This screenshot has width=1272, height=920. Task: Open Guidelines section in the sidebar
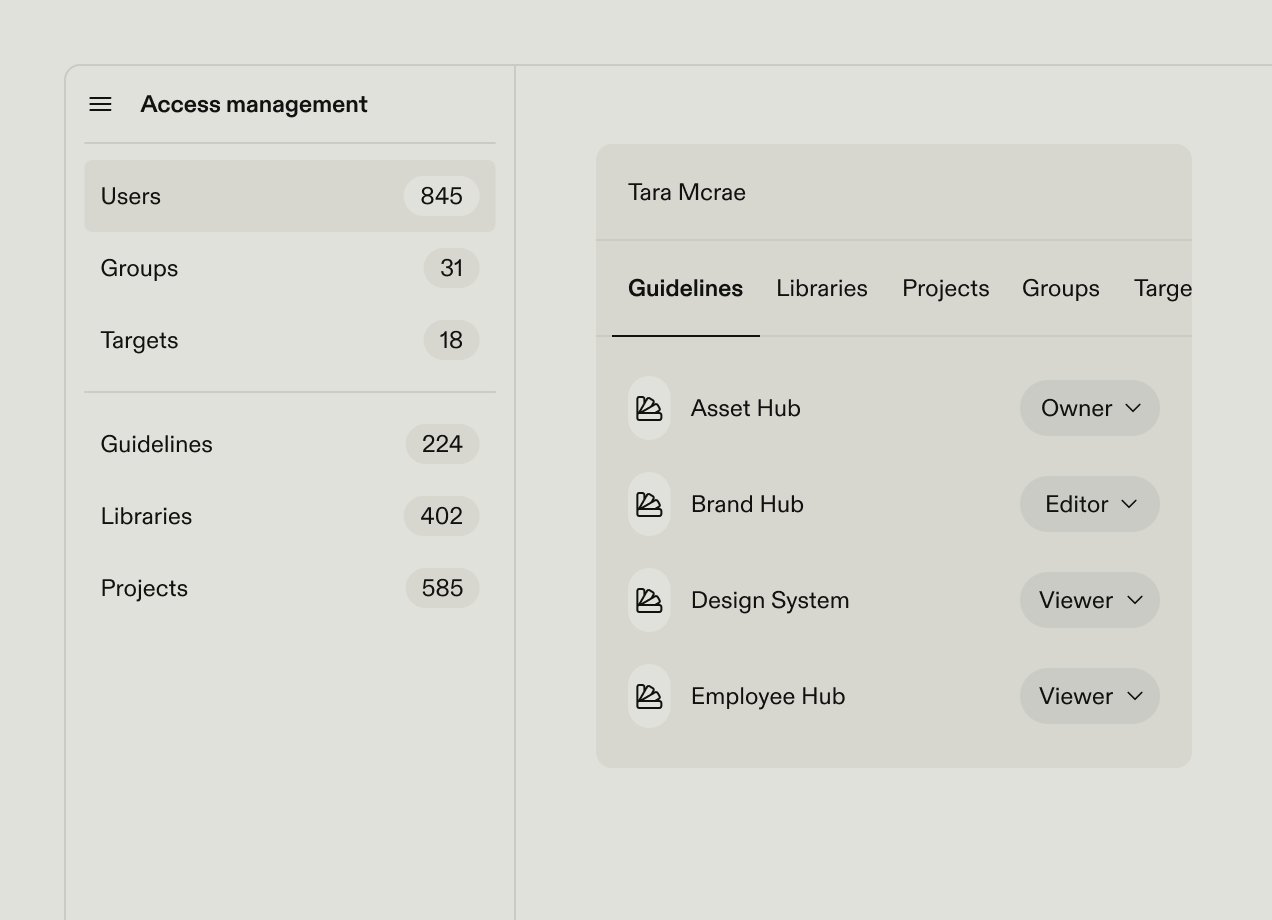[x=289, y=444]
